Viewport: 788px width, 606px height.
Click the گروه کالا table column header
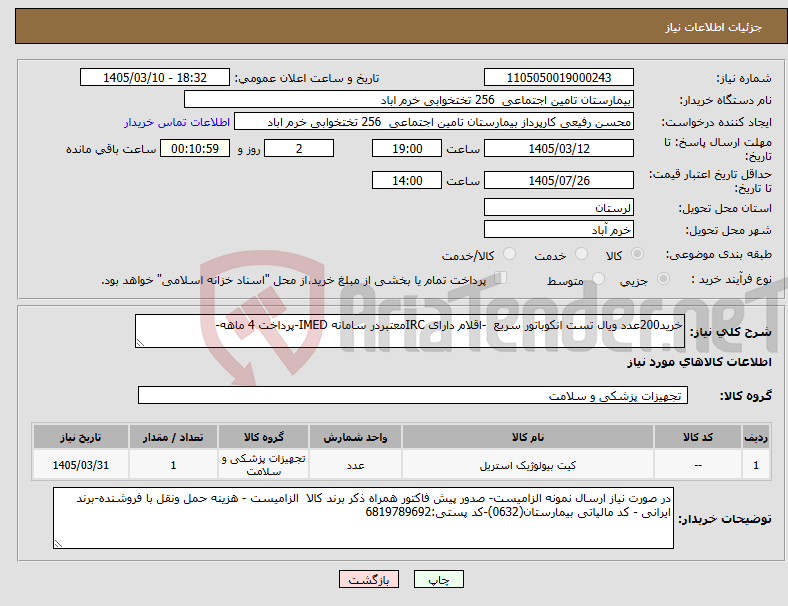click(x=263, y=437)
